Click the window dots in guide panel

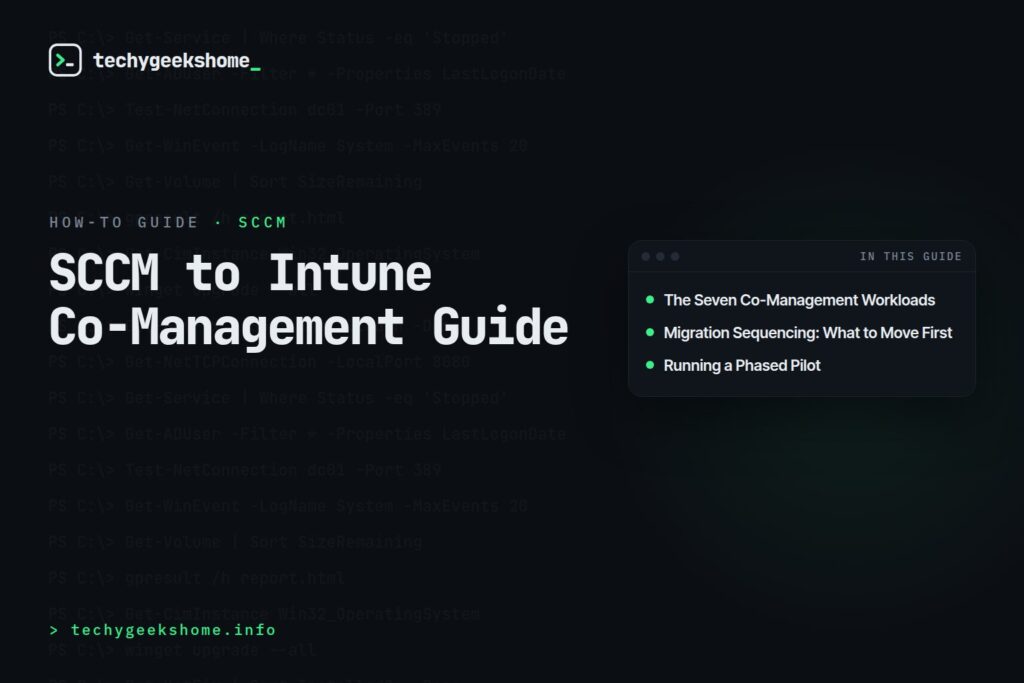(x=660, y=257)
